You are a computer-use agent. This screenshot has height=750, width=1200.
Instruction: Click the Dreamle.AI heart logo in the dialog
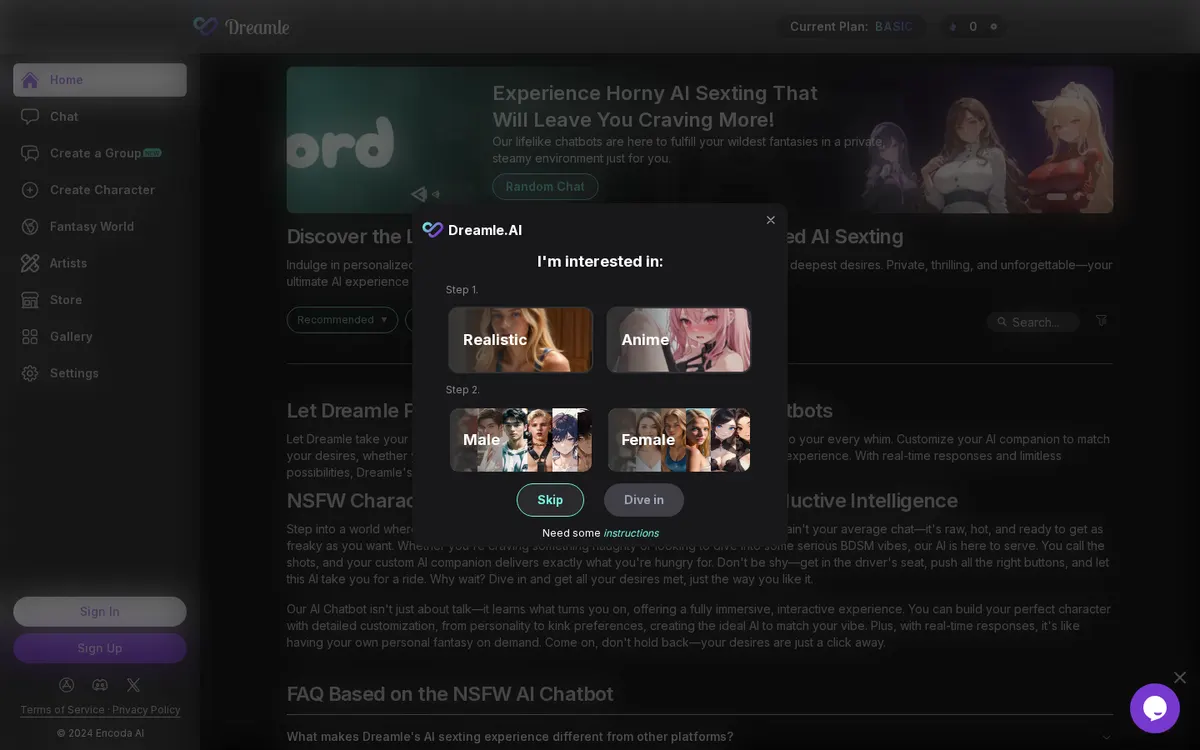click(x=432, y=230)
